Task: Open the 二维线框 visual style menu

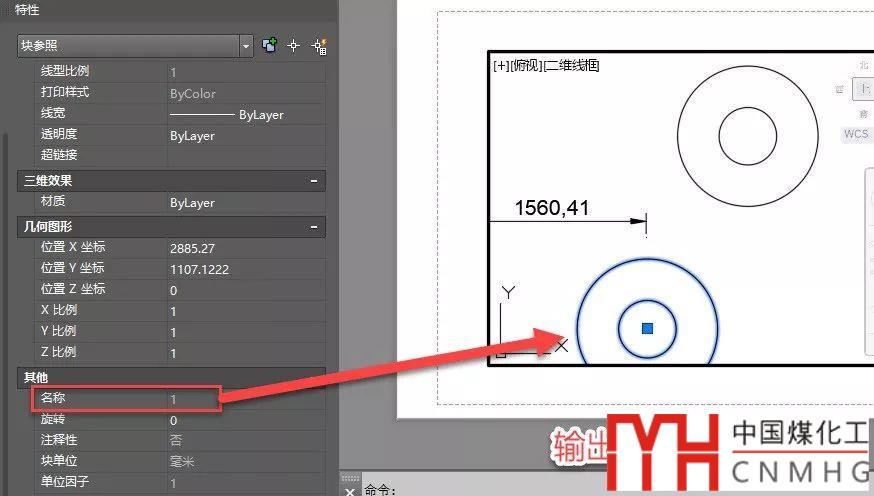Action: pos(571,66)
